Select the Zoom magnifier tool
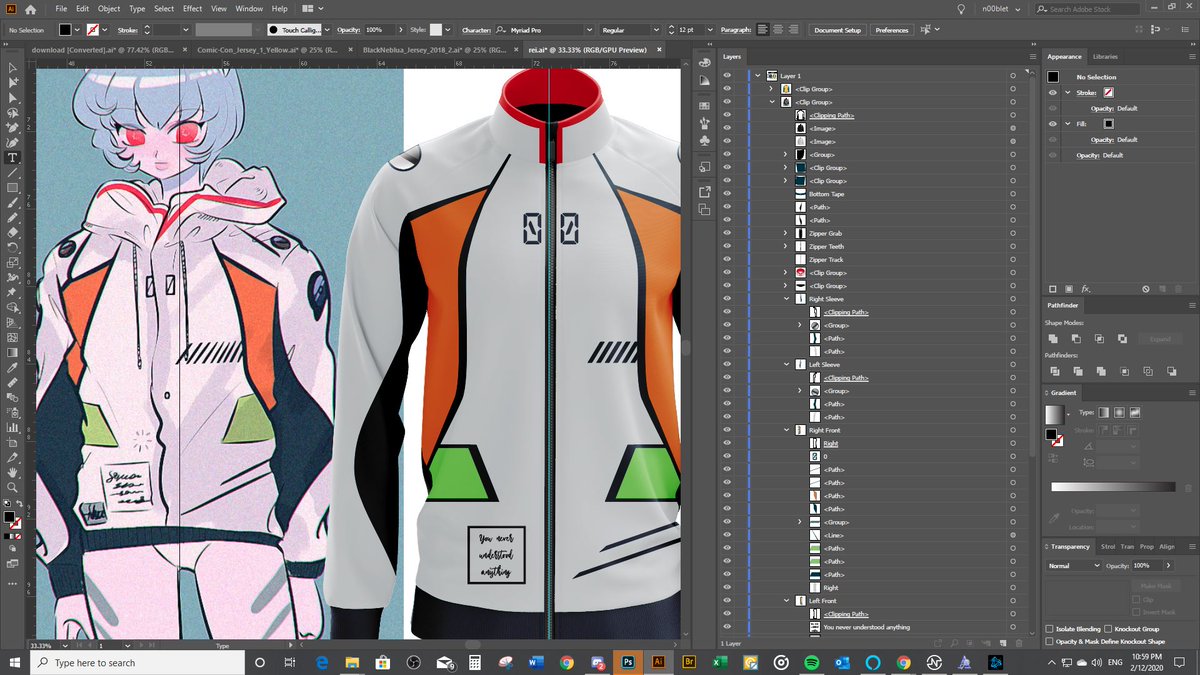This screenshot has height=675, width=1200. [x=12, y=487]
